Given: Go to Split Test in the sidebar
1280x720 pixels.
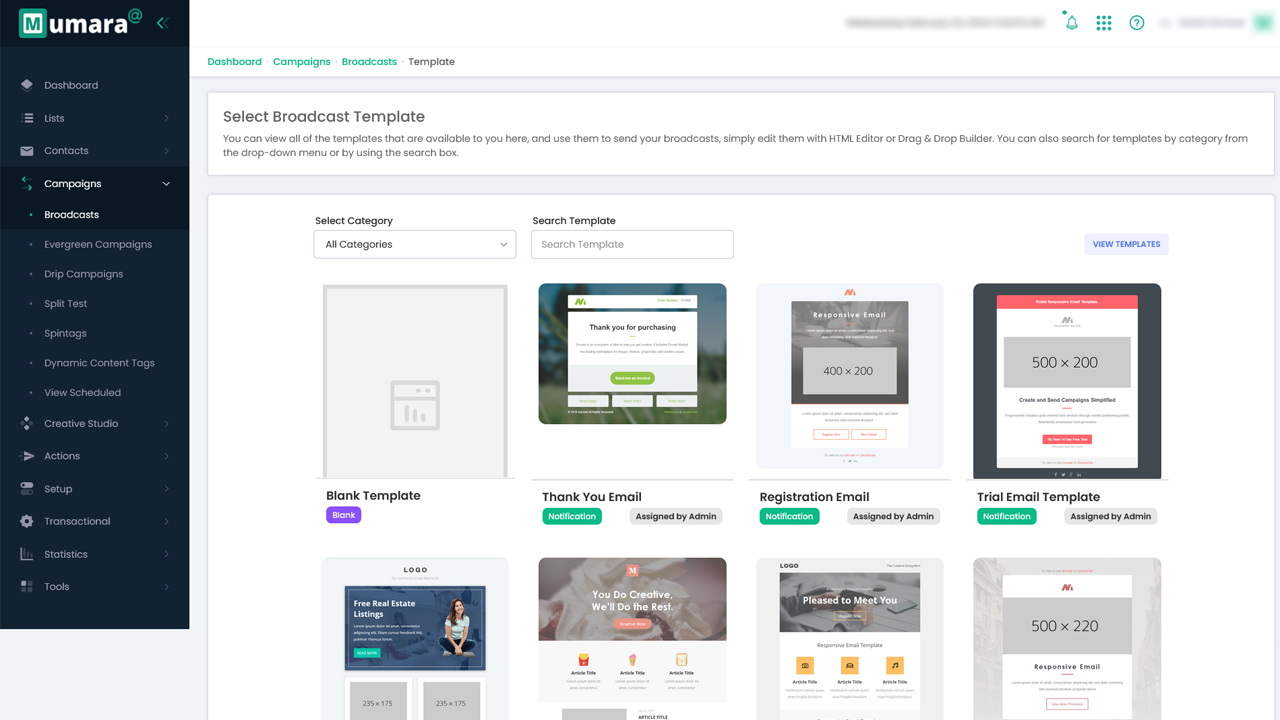Looking at the screenshot, I should pos(65,304).
